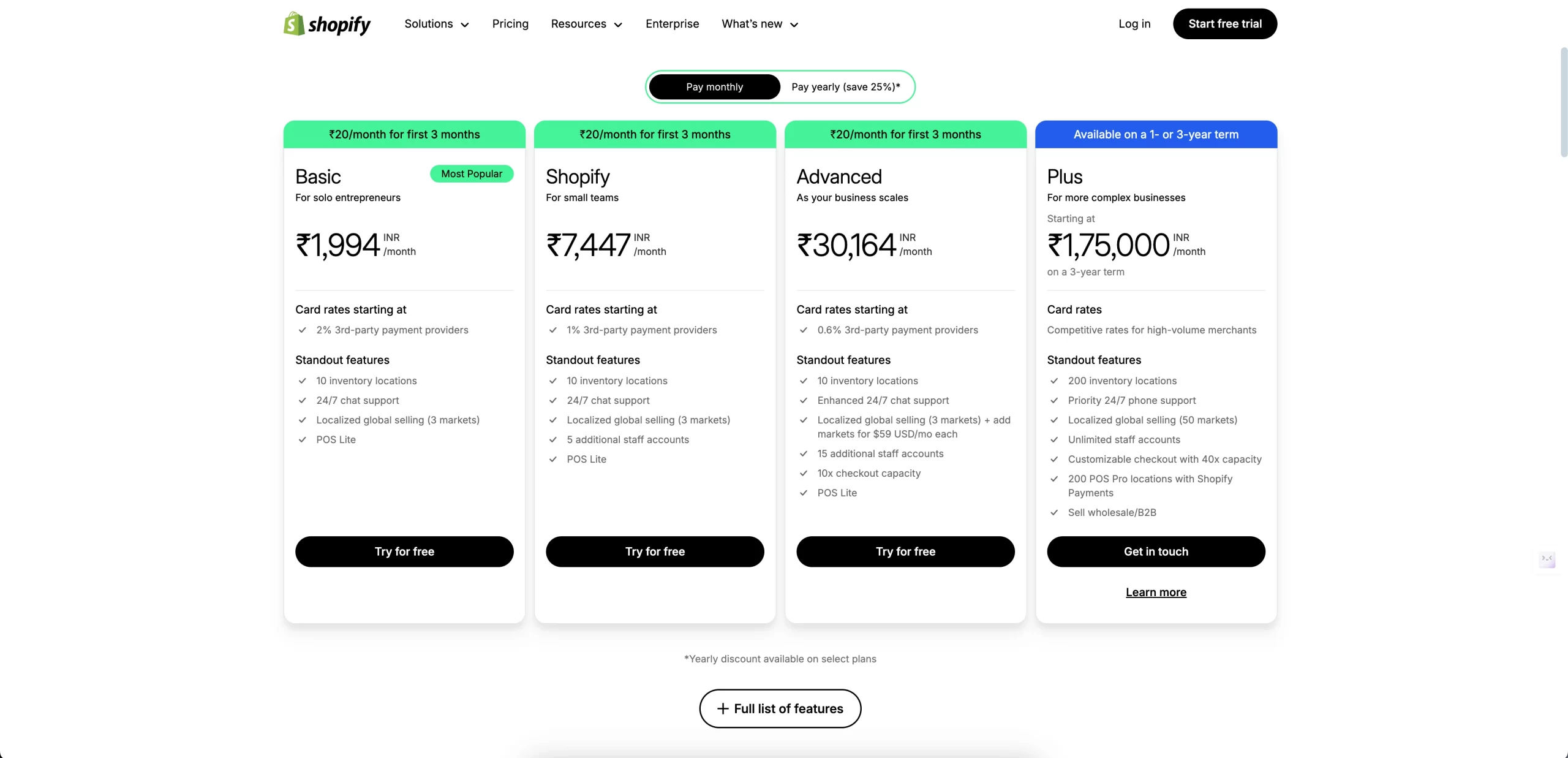The width and height of the screenshot is (1568, 758).
Task: Click Try for free on Basic plan
Action: (x=404, y=551)
